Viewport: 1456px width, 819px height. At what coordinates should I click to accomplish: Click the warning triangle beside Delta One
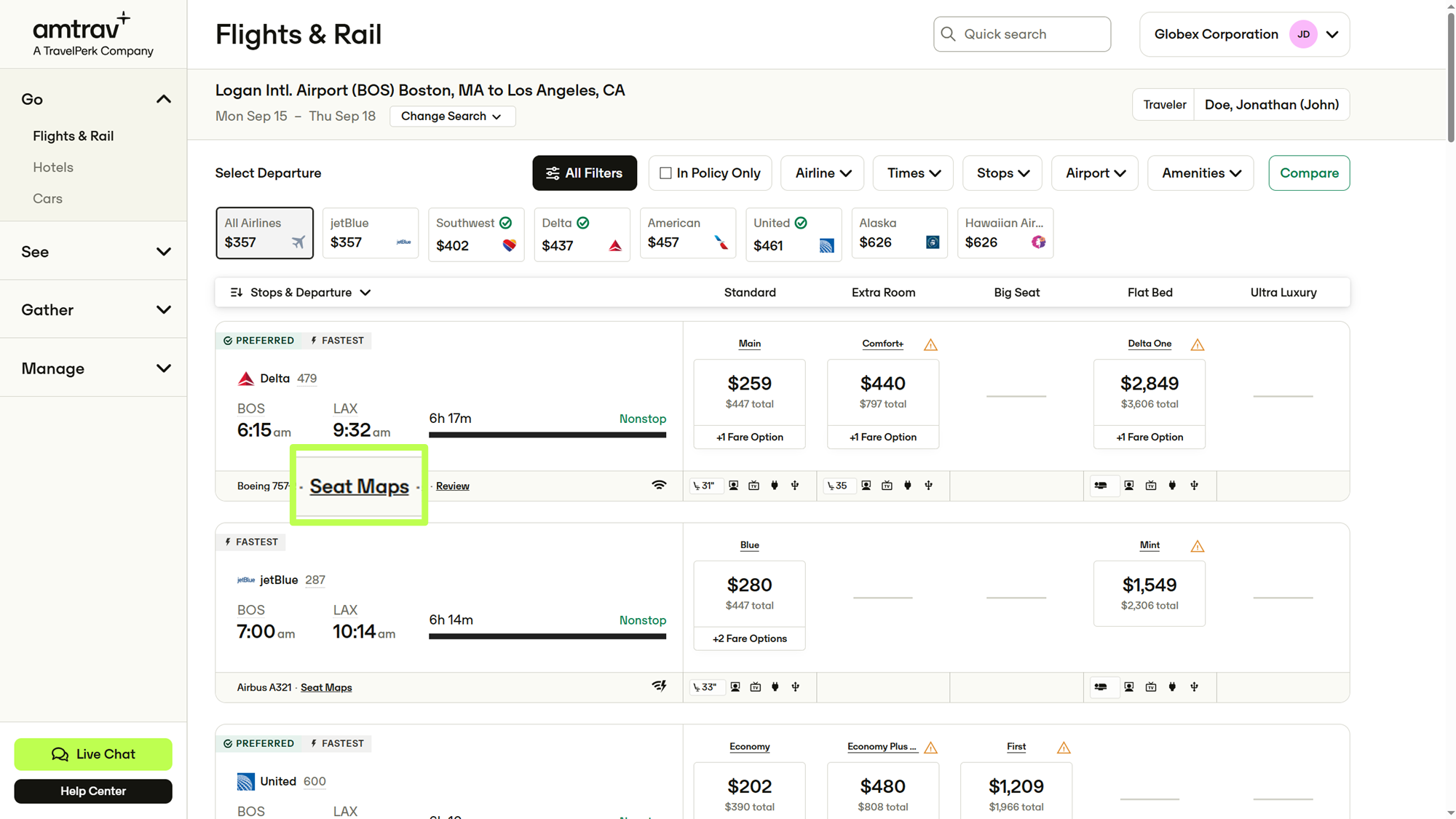1198,344
